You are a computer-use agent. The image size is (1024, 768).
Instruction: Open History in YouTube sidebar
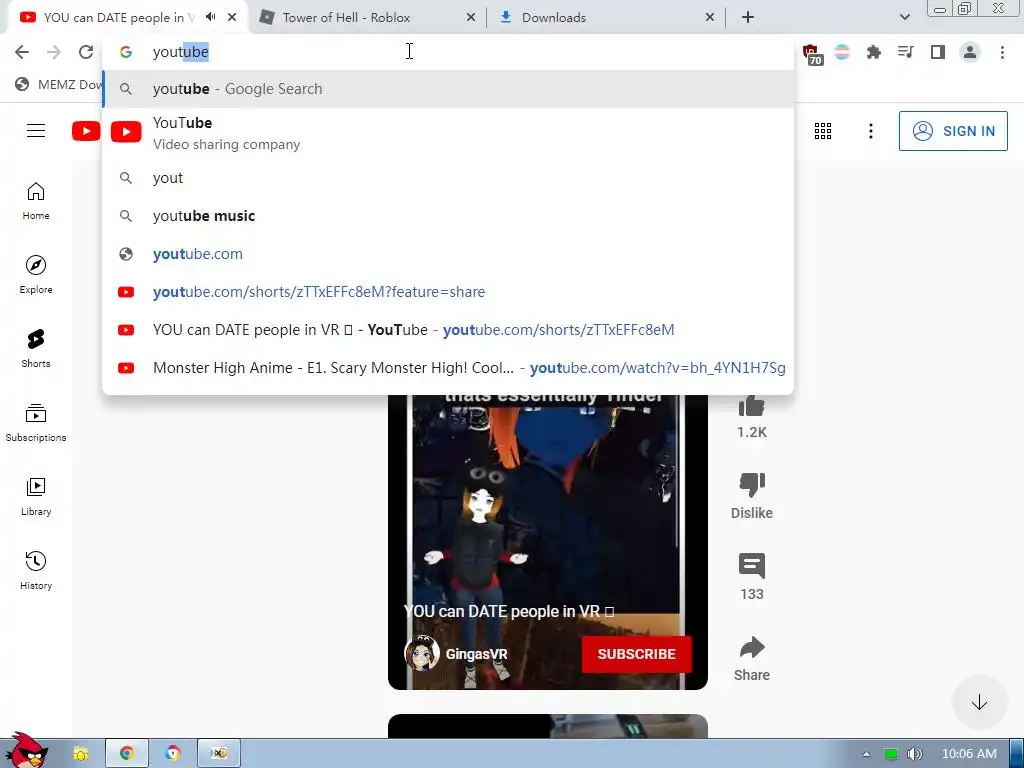pyautogui.click(x=36, y=571)
